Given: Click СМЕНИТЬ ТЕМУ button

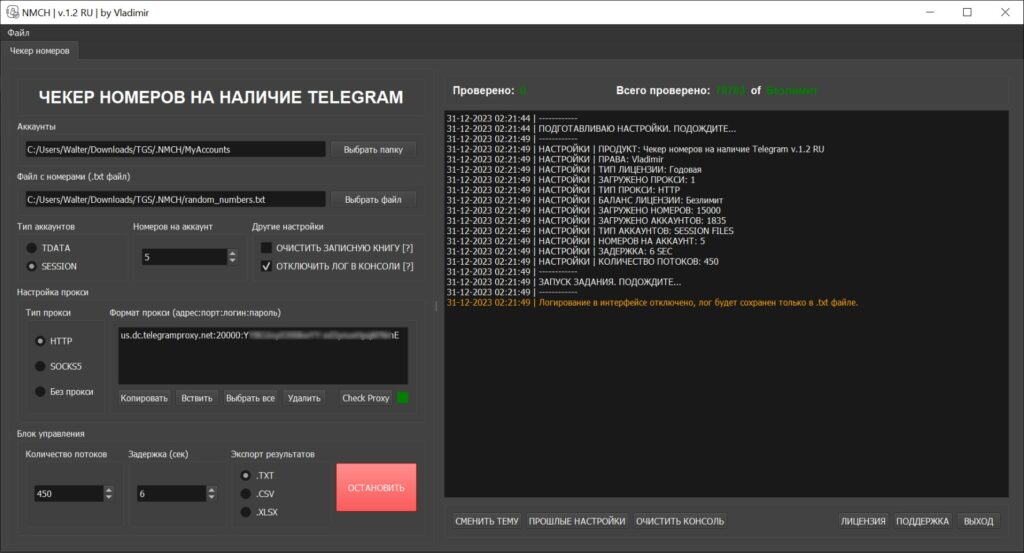Looking at the screenshot, I should coord(487,521).
